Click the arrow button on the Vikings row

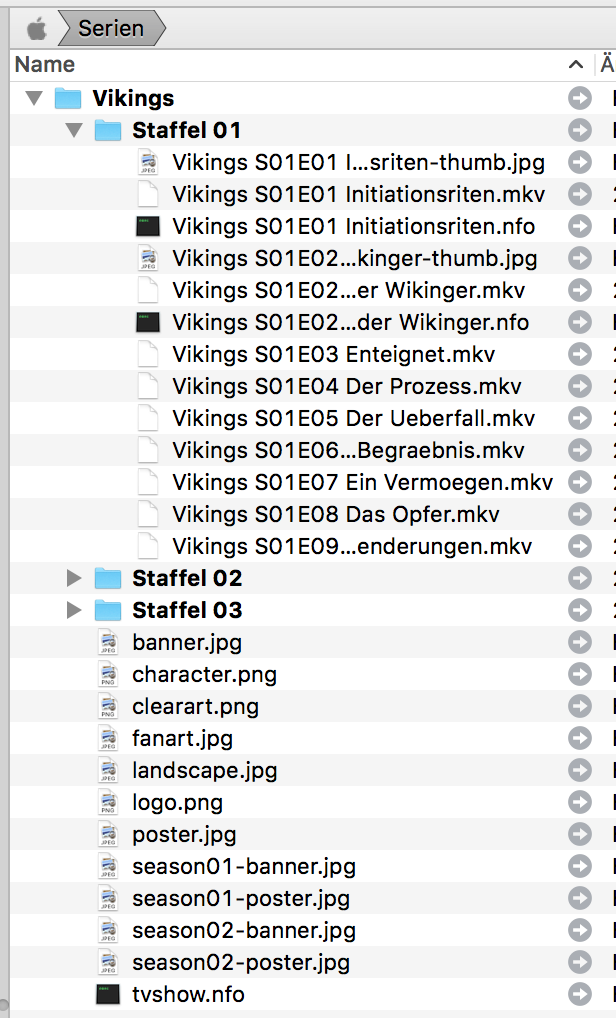[x=580, y=98]
